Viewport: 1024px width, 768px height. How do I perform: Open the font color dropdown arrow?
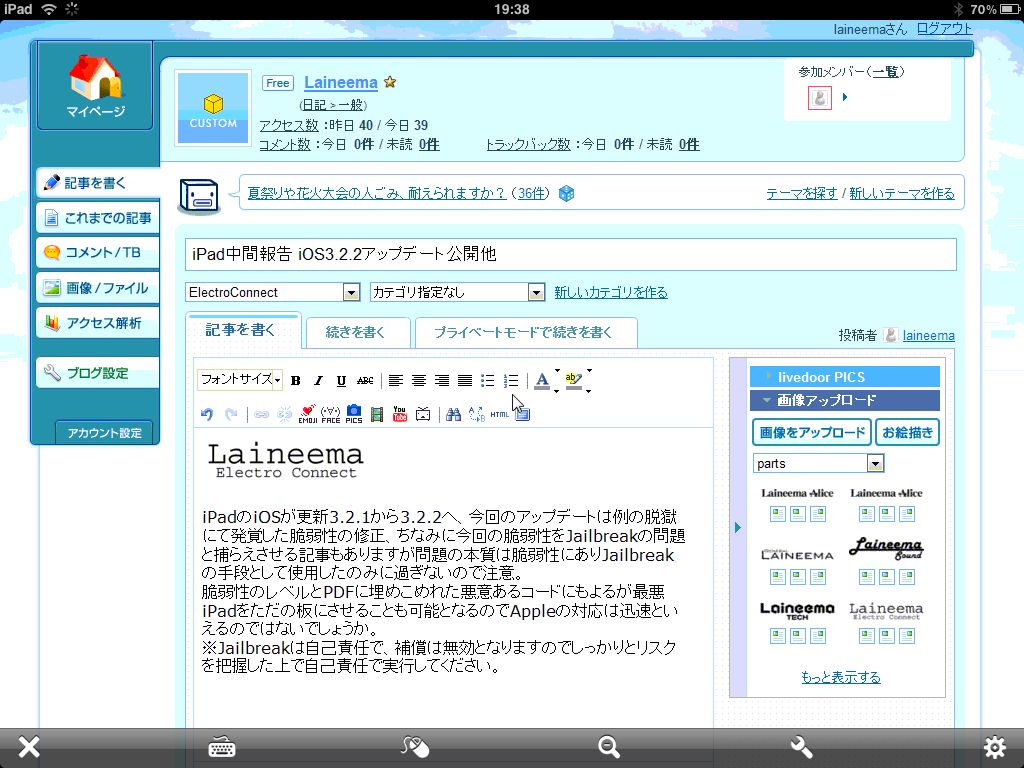point(556,381)
